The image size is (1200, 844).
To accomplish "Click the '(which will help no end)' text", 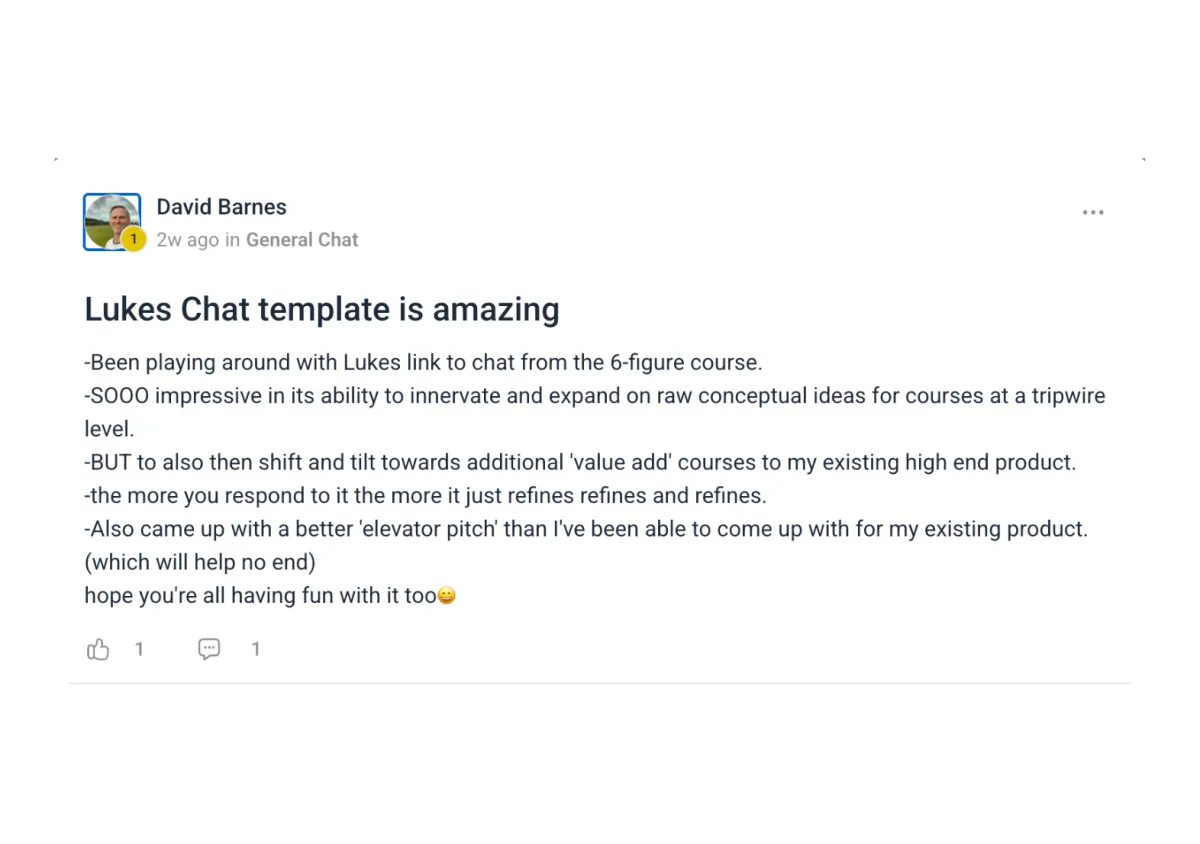I will coord(200,562).
